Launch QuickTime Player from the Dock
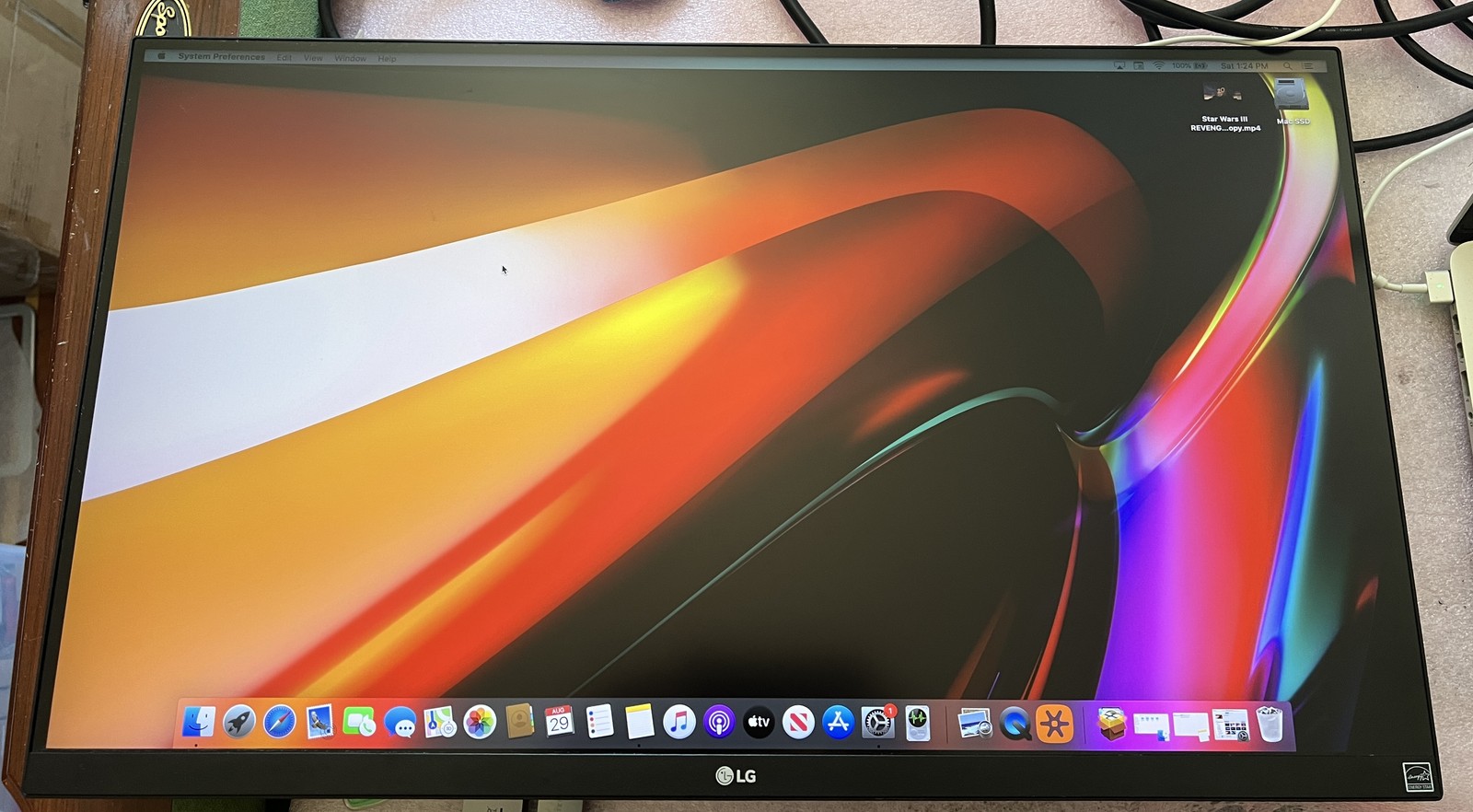This screenshot has width=1473, height=812. click(x=1015, y=725)
